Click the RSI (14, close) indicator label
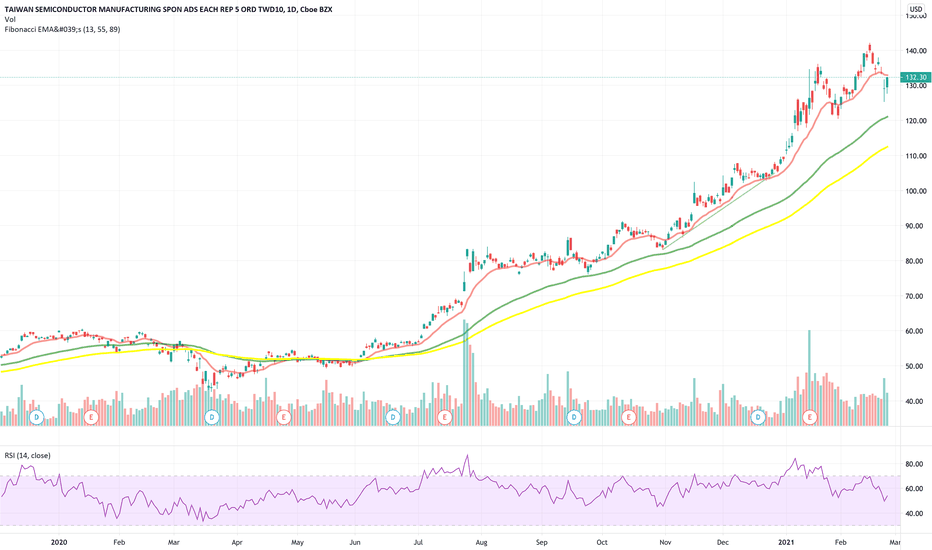 click(x=27, y=455)
